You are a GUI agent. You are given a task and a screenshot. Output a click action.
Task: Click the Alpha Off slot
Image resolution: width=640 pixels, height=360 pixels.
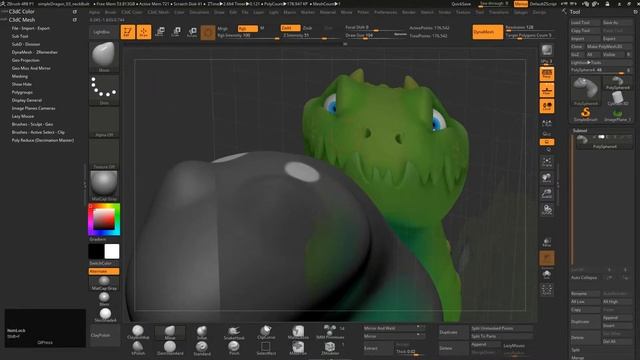[x=104, y=122]
